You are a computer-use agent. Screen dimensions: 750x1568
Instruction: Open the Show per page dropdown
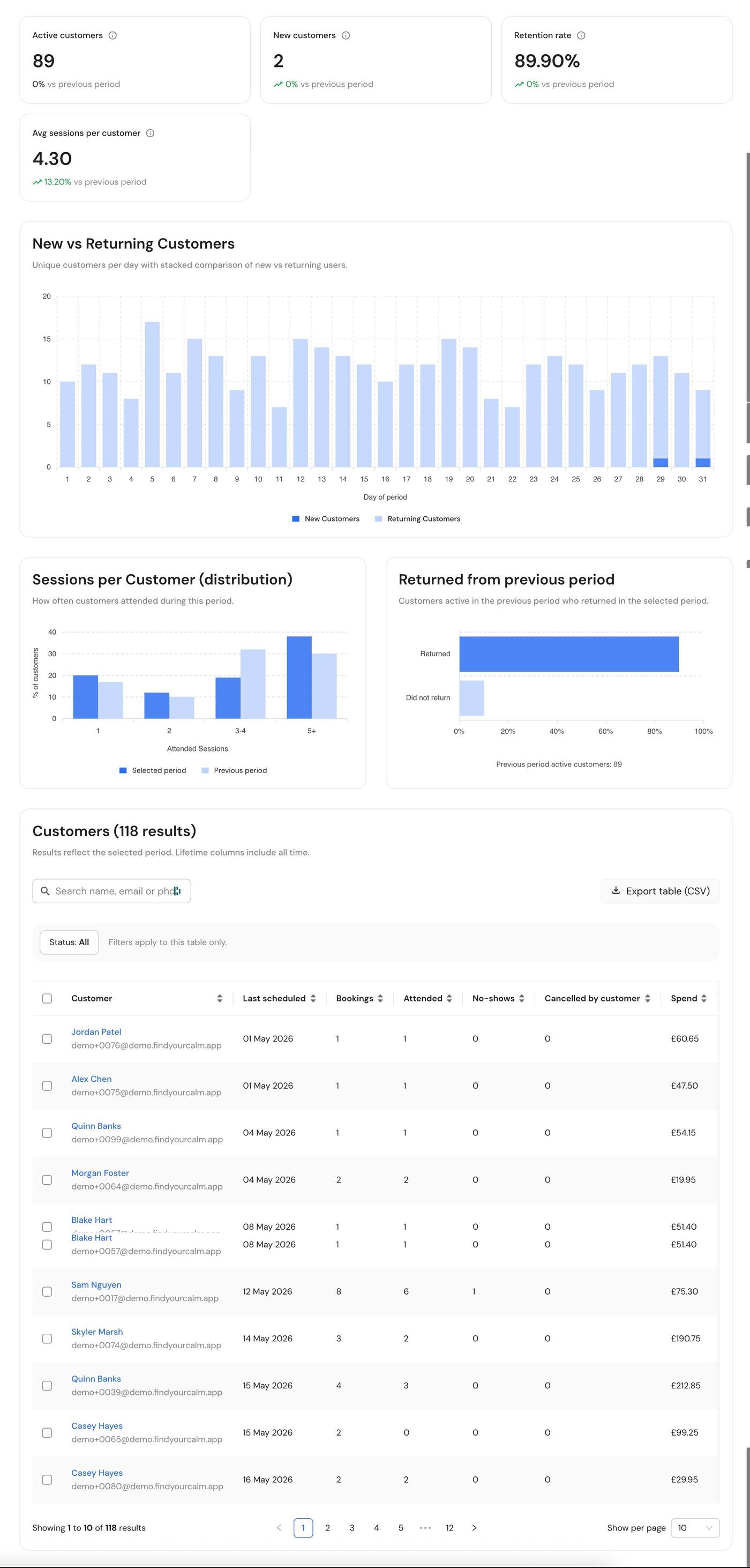[695, 1528]
